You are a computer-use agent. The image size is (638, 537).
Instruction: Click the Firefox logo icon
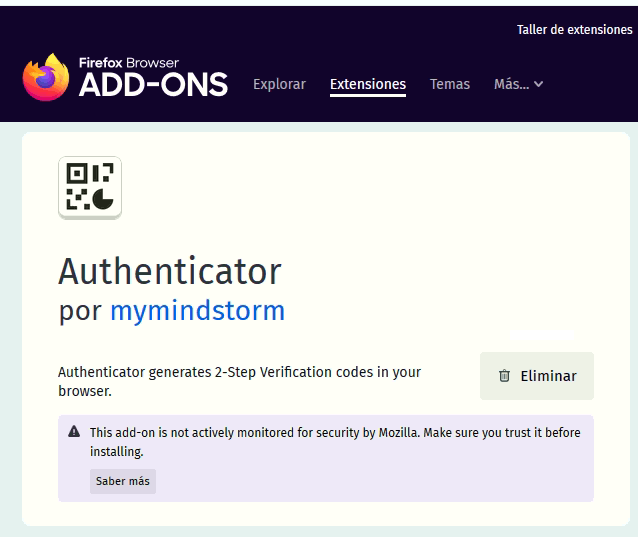(46, 78)
